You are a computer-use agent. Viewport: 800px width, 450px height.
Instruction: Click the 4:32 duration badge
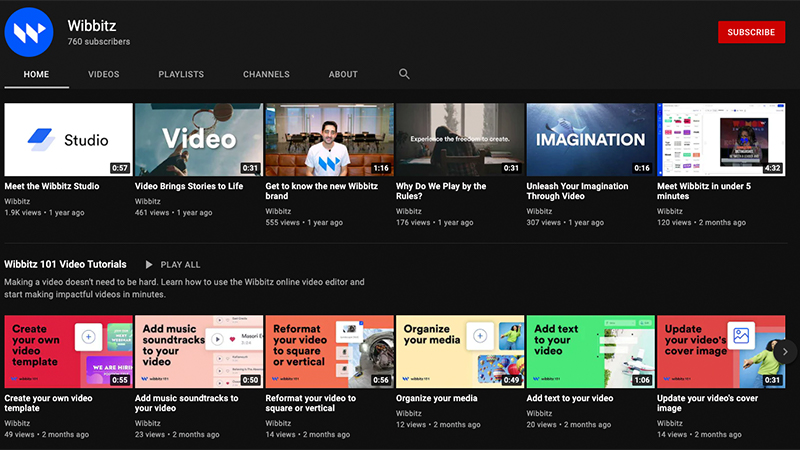click(x=772, y=168)
